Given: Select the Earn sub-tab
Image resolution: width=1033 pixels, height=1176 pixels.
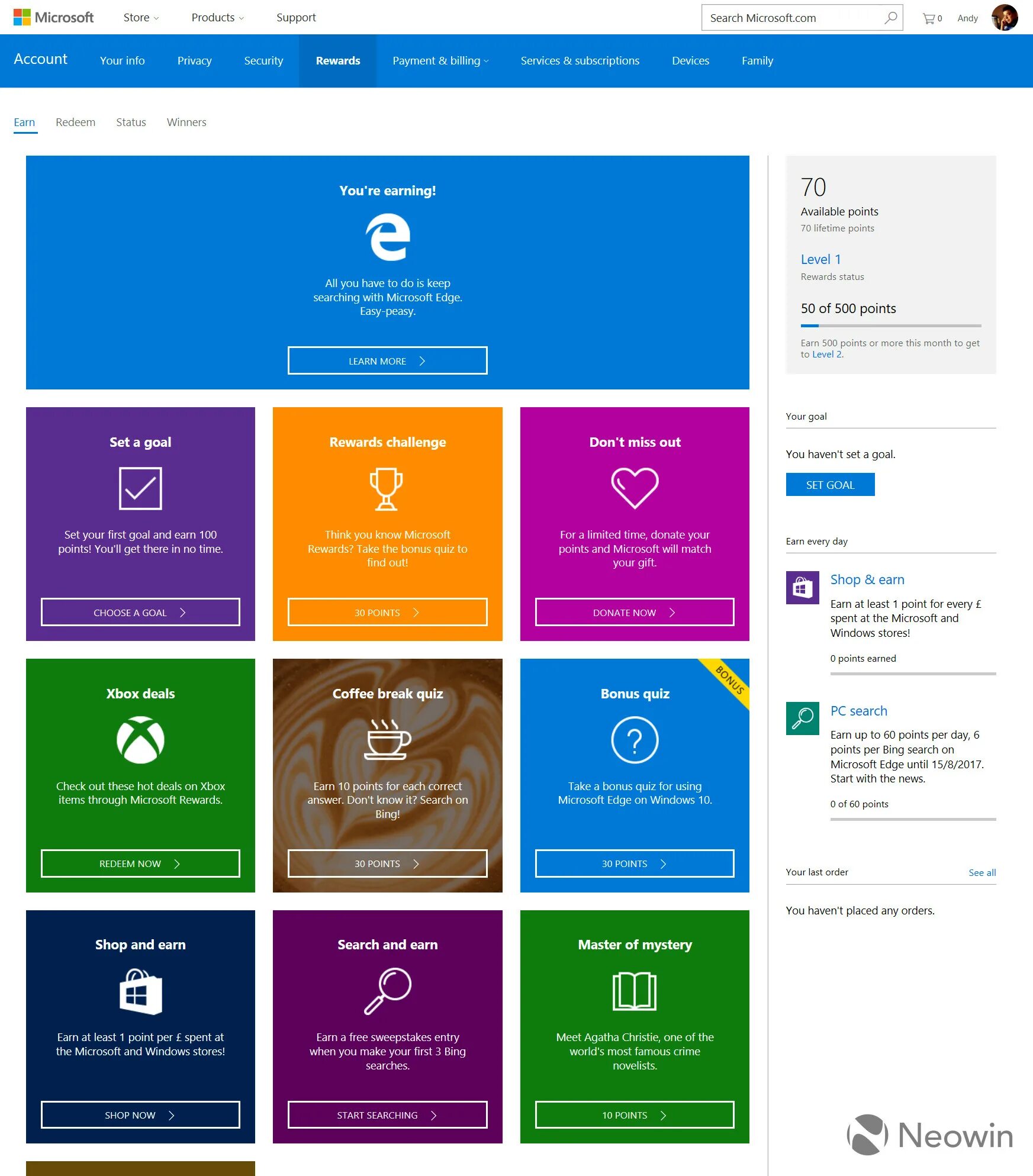Looking at the screenshot, I should (25, 123).
